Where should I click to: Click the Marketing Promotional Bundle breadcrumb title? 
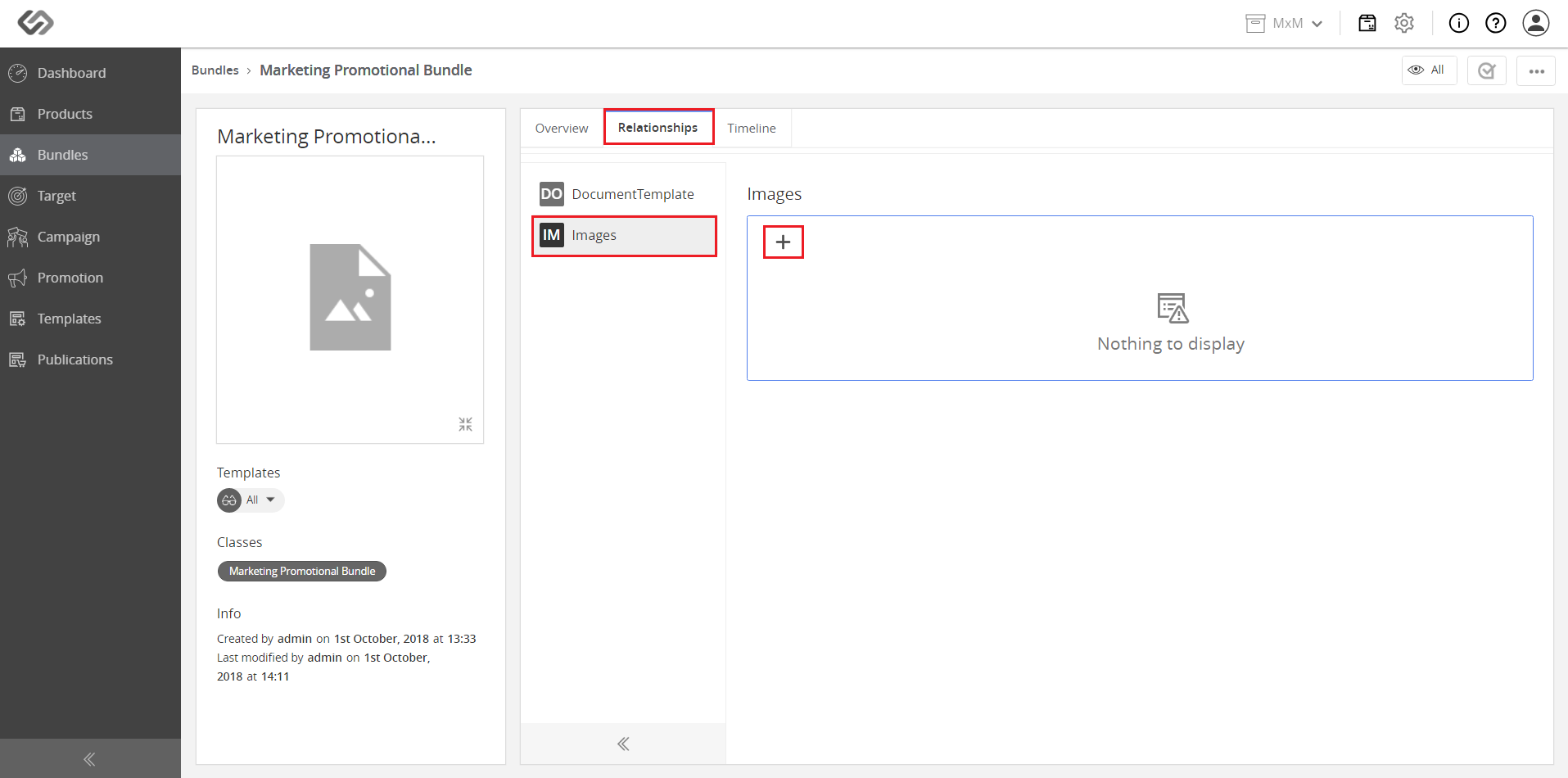[x=366, y=70]
